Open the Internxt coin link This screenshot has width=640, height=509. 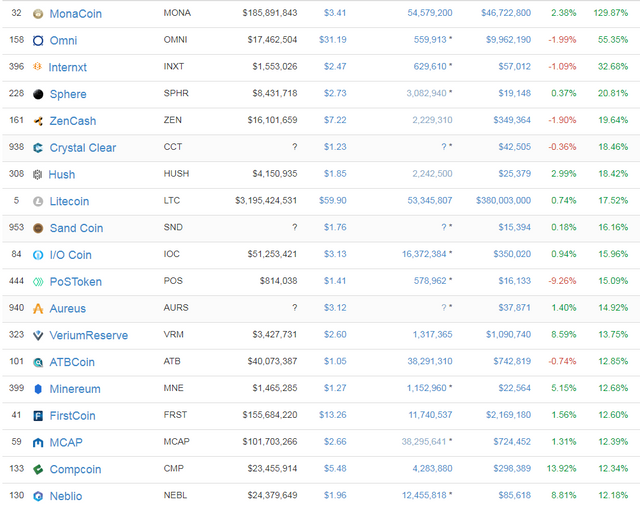point(67,67)
